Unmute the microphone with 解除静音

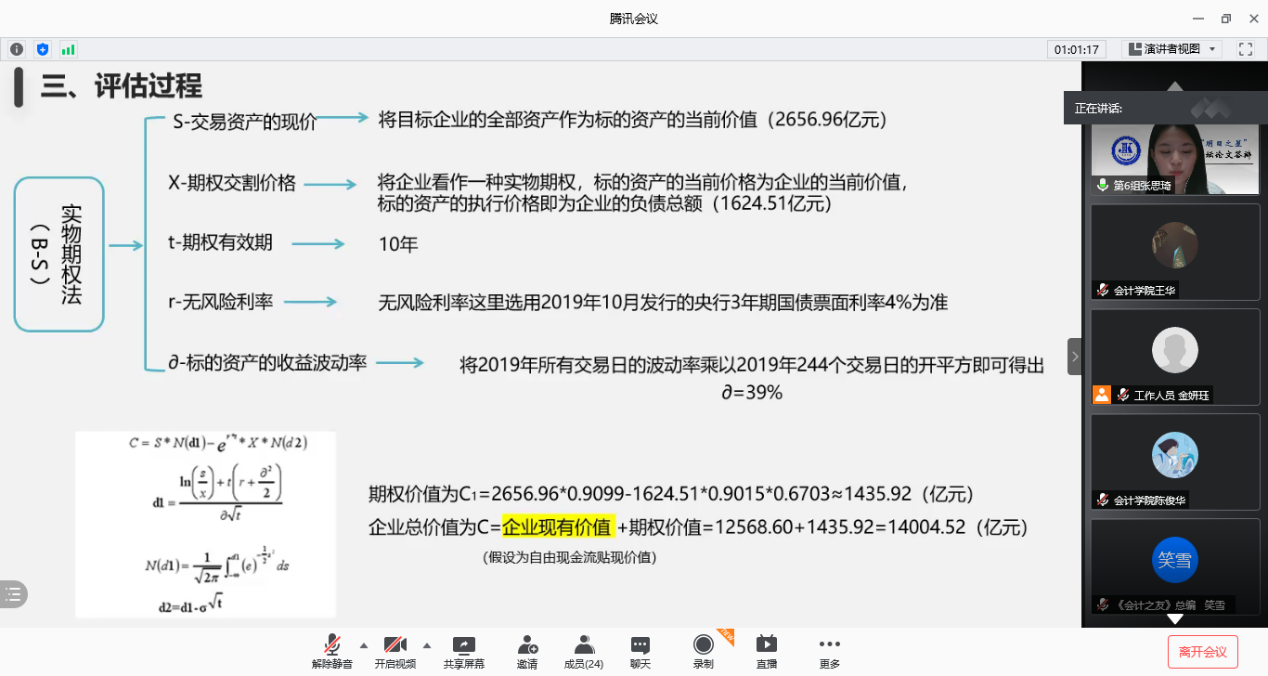[332, 650]
